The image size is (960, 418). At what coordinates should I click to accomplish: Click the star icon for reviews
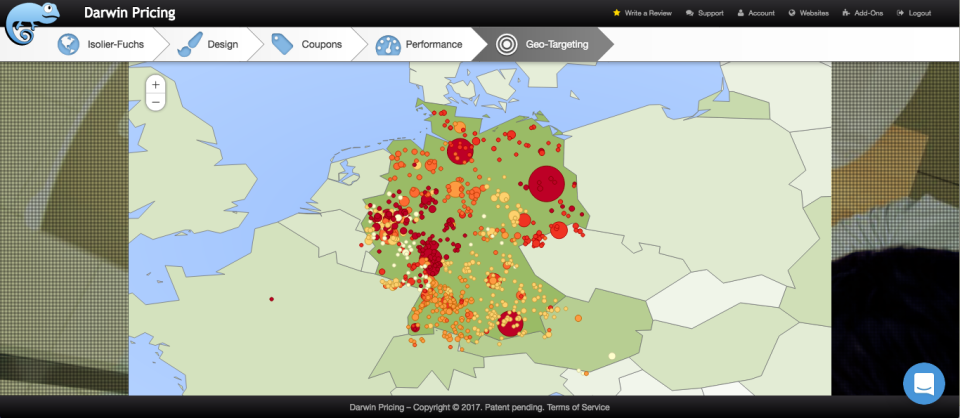[617, 13]
